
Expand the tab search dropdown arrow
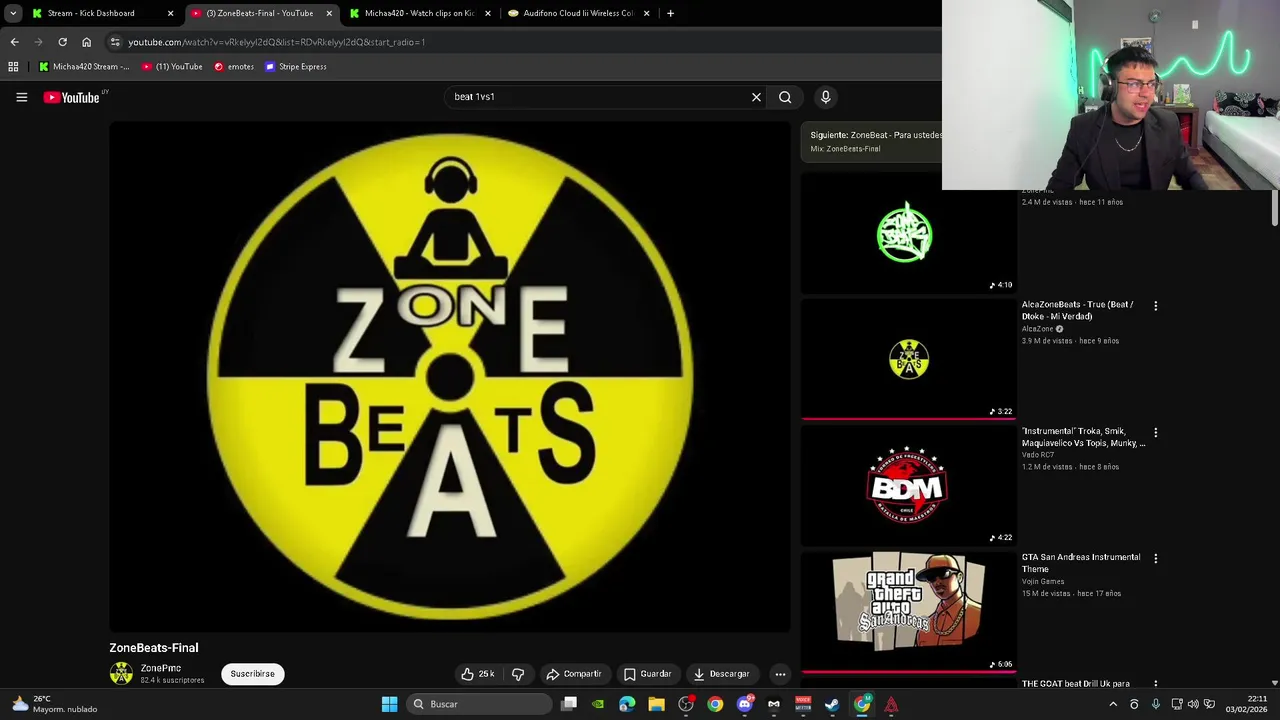13,13
